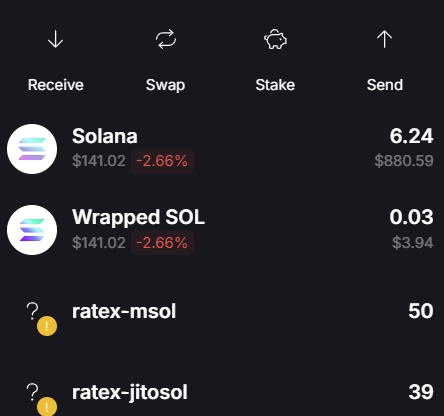Click the ratex-msol yellow warning badge
Viewport: 444px width, 416px height.
[47, 326]
